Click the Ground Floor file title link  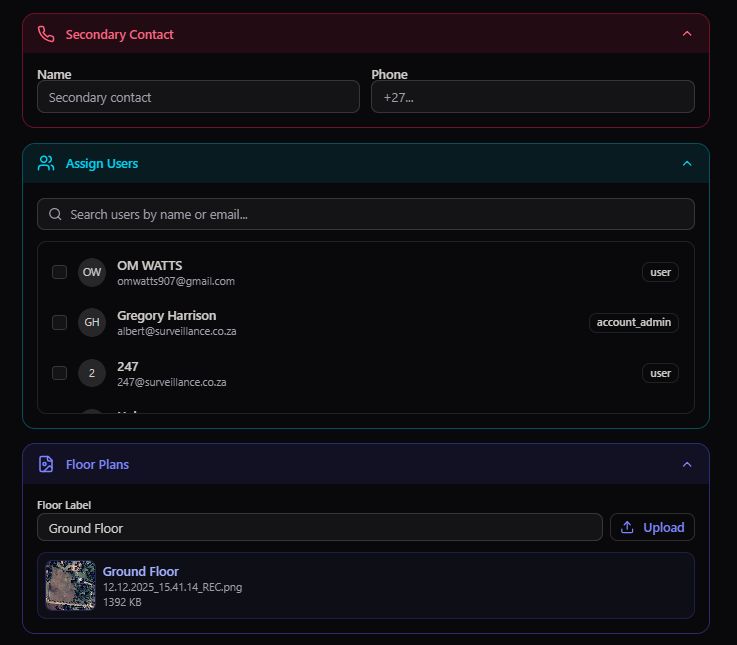141,571
